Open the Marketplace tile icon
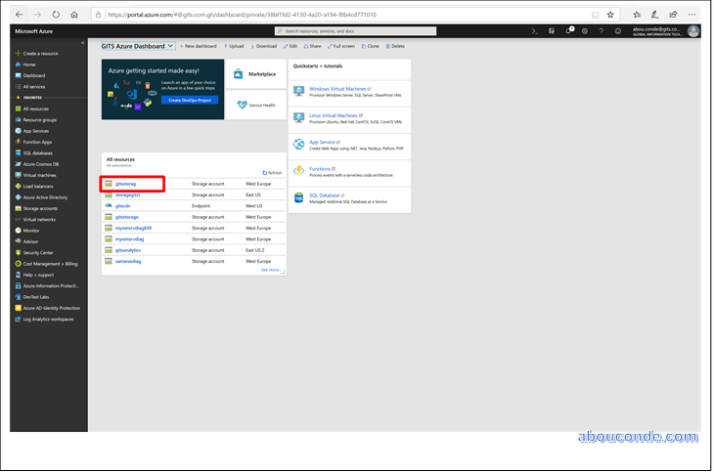Screen dimensions: 714x472 click(x=238, y=74)
